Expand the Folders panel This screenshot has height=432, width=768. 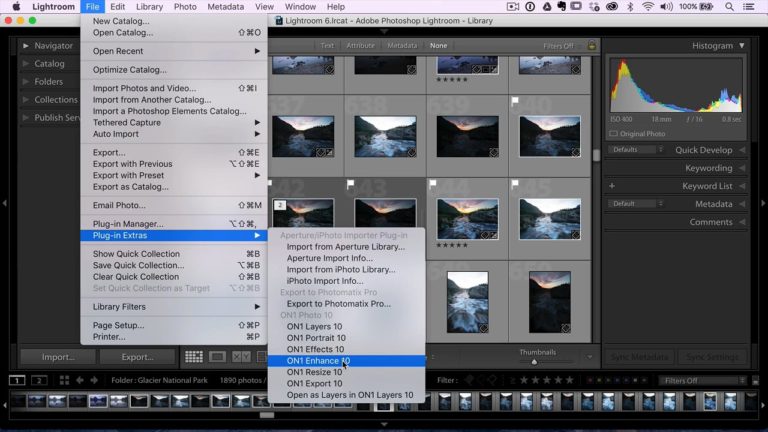[25, 82]
